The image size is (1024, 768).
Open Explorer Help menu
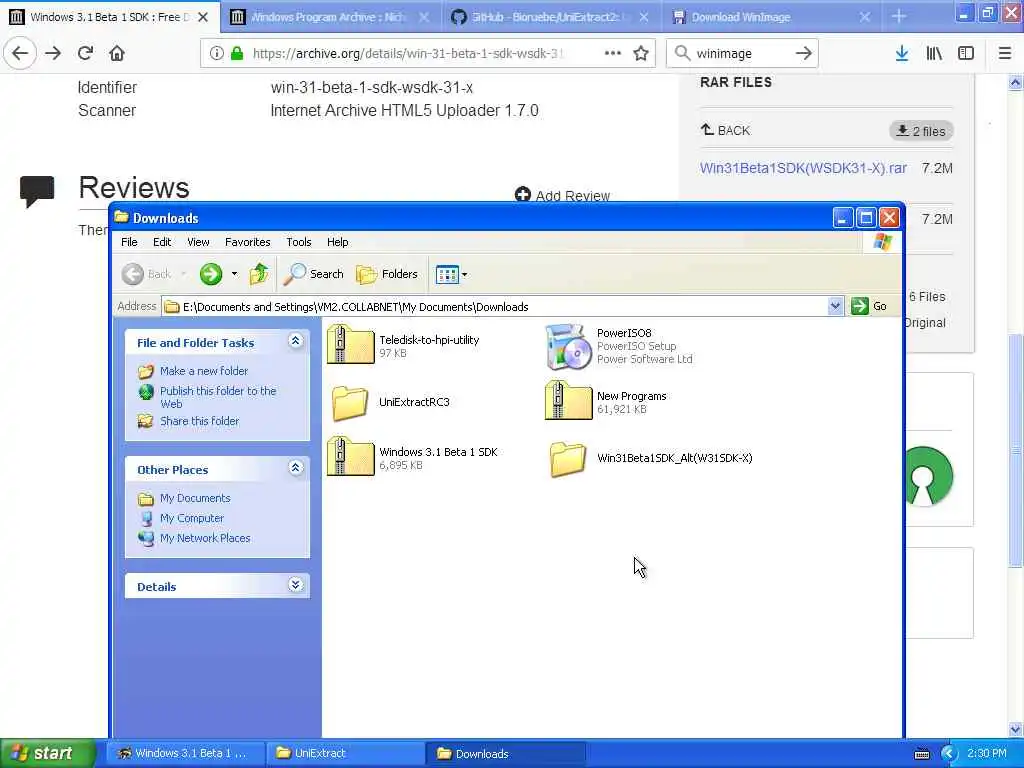tap(338, 242)
